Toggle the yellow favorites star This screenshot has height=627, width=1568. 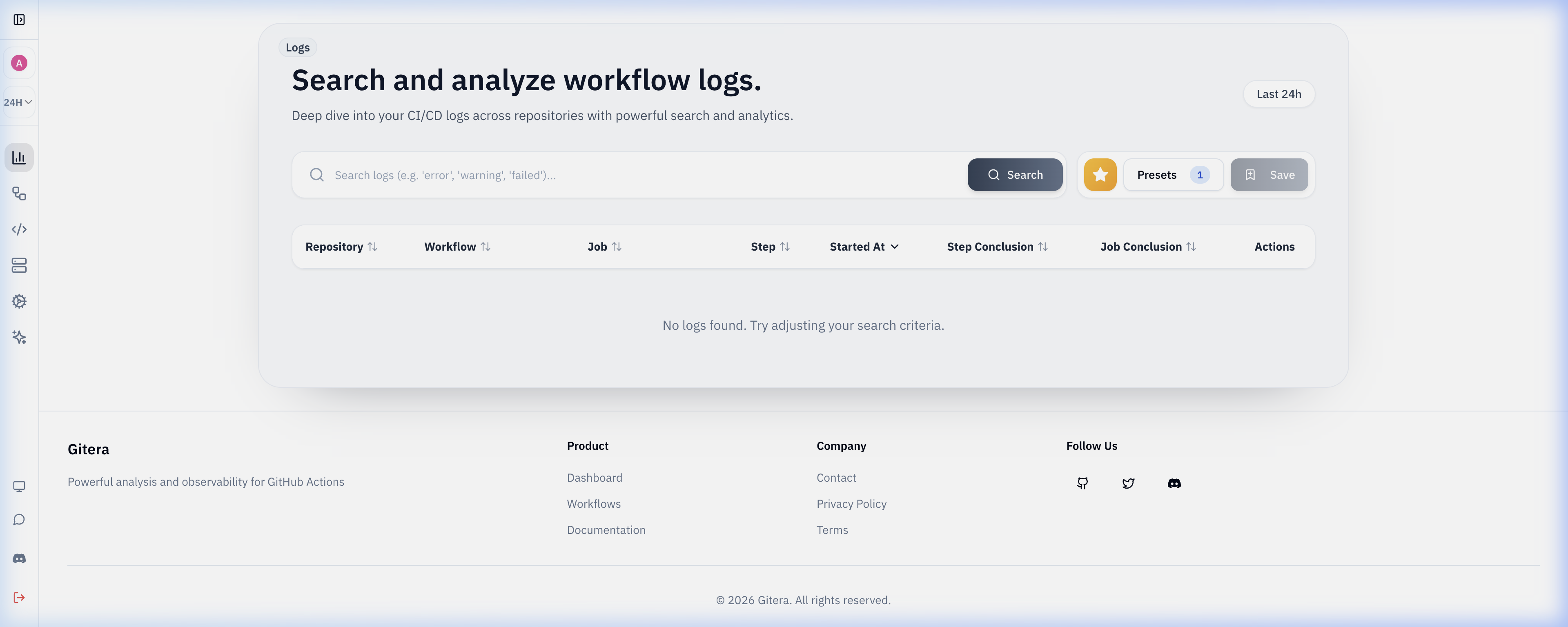1099,175
